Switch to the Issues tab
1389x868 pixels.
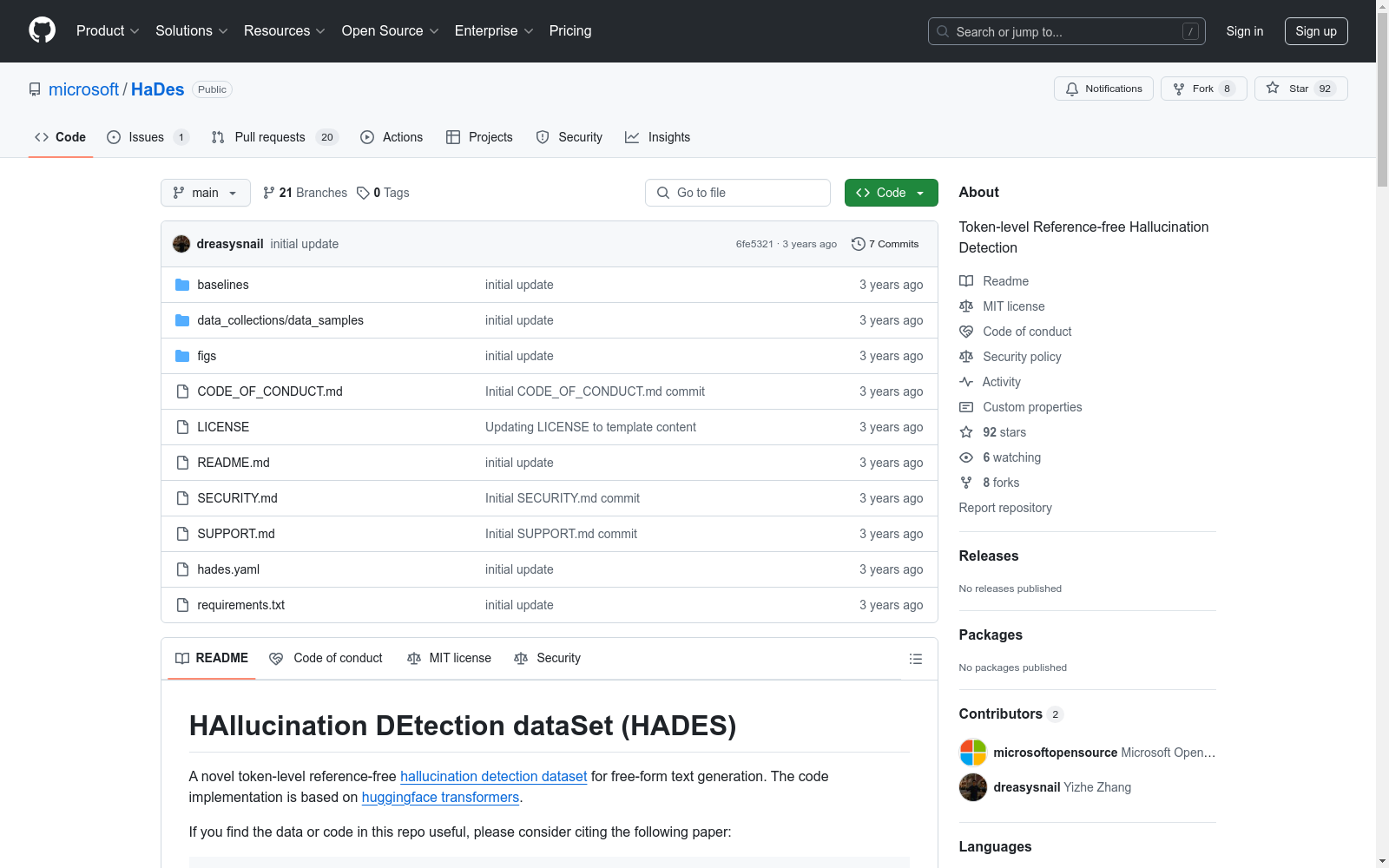pos(147,137)
